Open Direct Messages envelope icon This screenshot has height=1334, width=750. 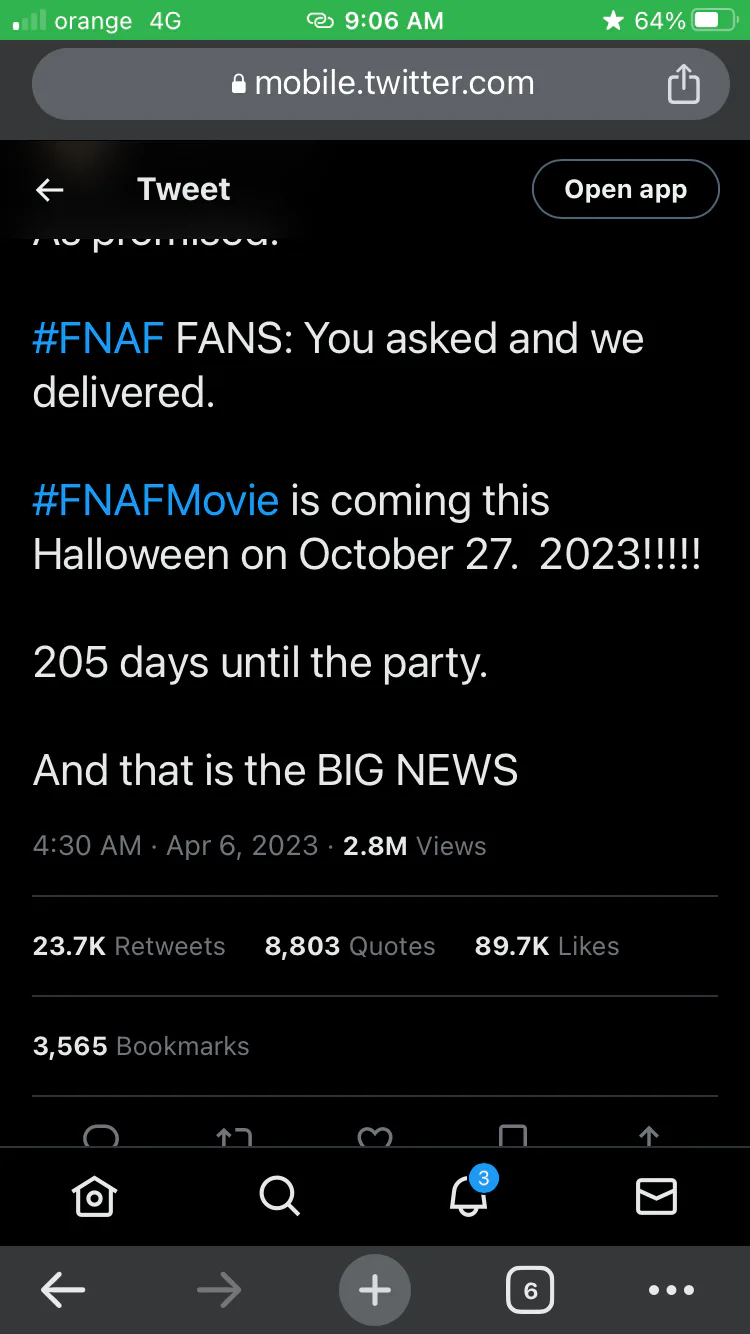point(656,1195)
